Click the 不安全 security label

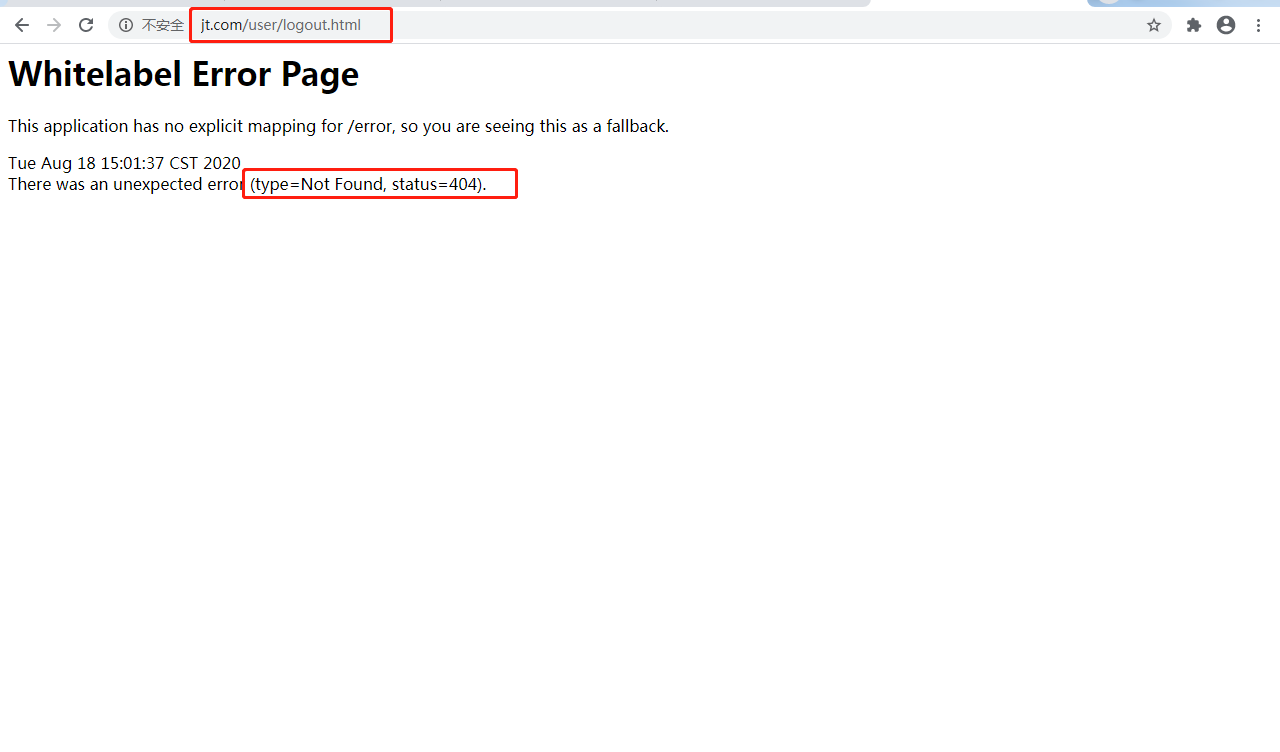(x=163, y=25)
